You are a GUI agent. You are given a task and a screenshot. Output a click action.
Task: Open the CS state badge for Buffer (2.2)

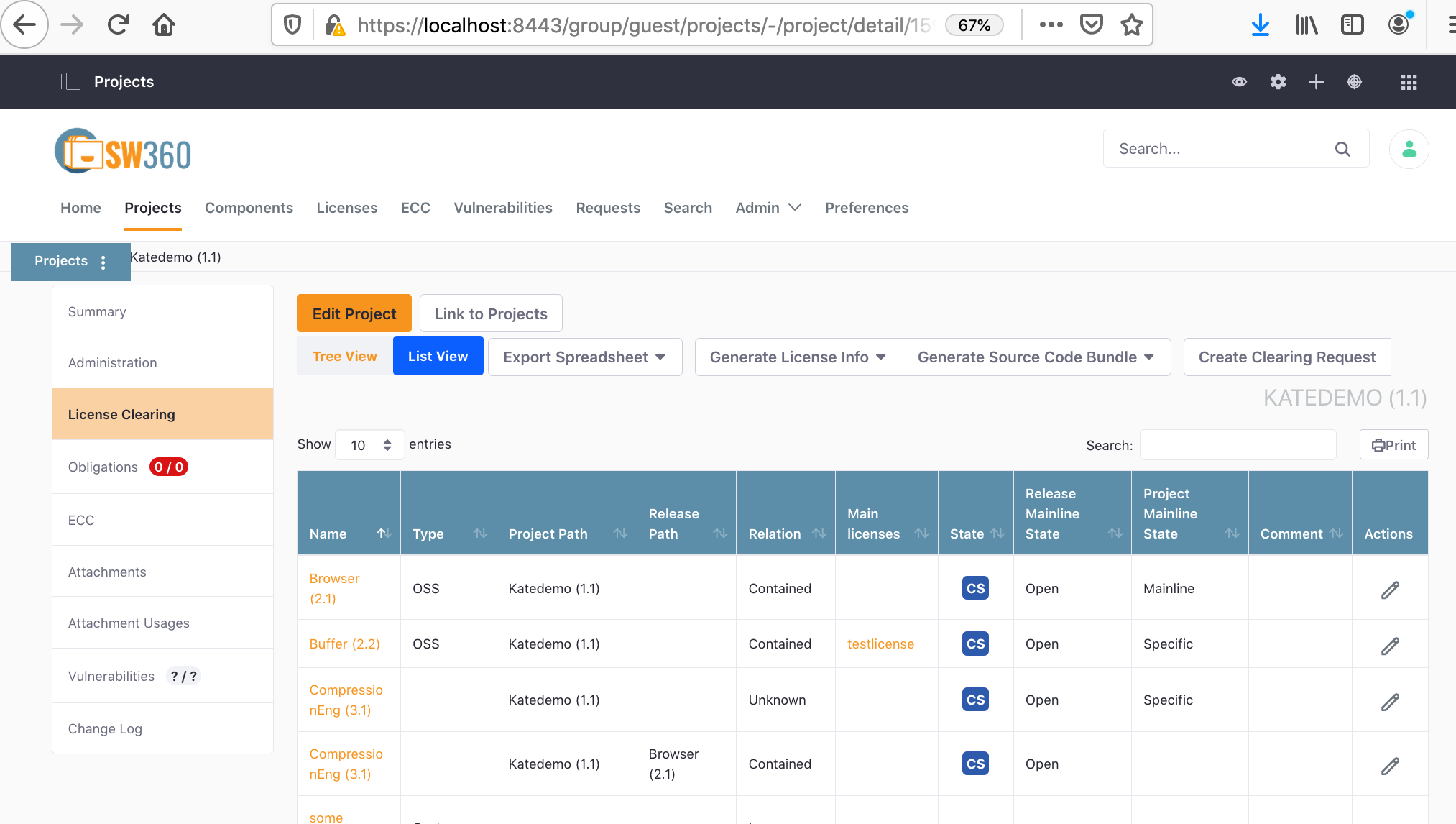pyautogui.click(x=974, y=644)
